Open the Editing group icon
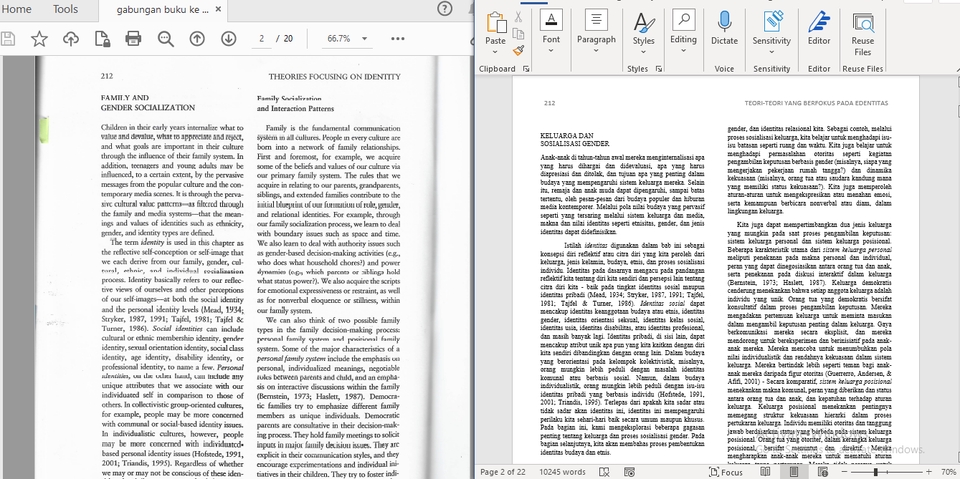The image size is (960, 479). 683,20
